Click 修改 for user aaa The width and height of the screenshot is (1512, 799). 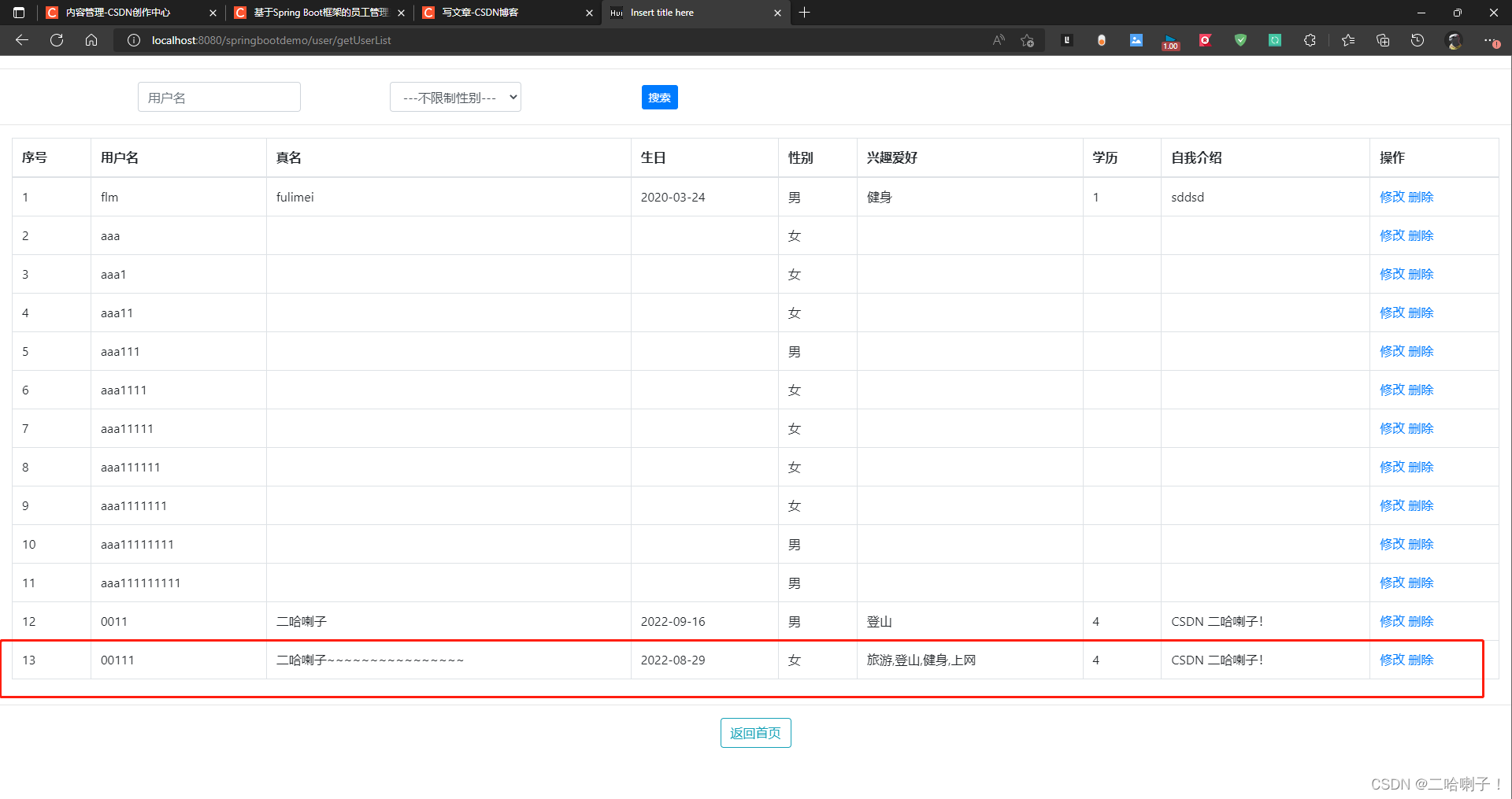[1392, 235]
